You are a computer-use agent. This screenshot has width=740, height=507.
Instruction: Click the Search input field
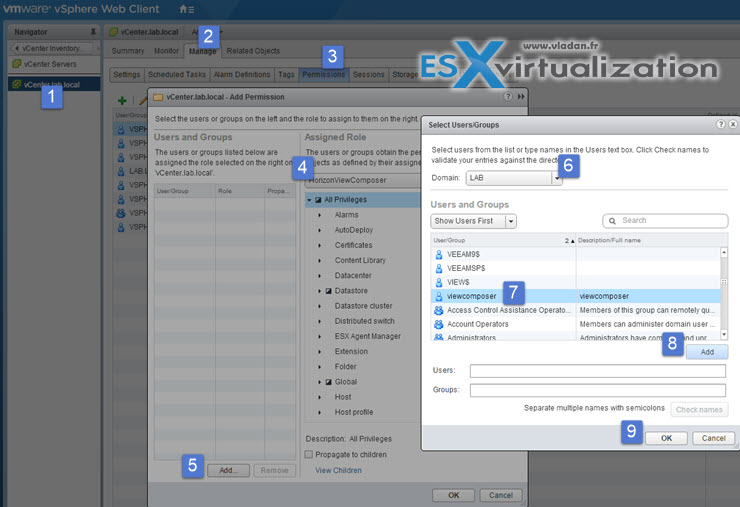pos(665,221)
